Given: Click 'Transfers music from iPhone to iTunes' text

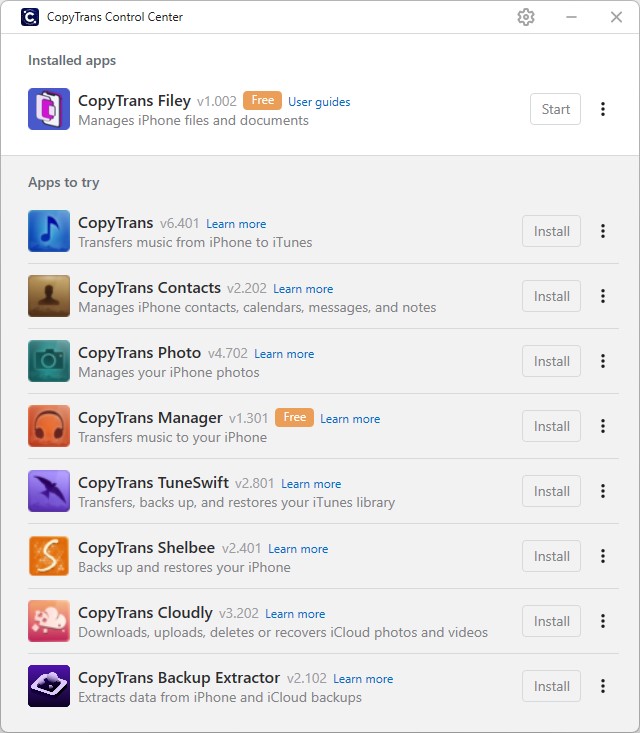Looking at the screenshot, I should (x=195, y=242).
